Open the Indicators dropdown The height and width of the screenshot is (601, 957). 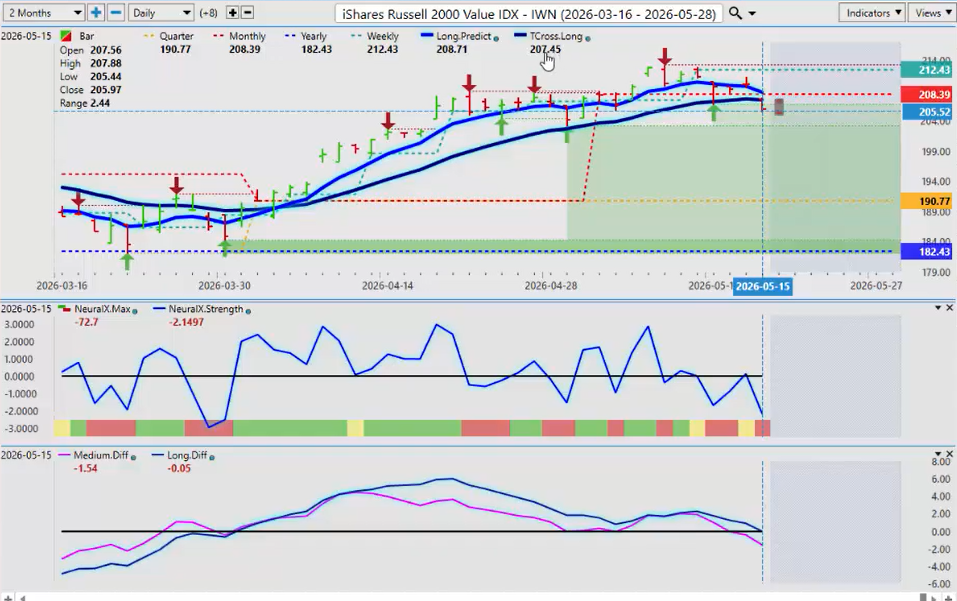pos(874,13)
